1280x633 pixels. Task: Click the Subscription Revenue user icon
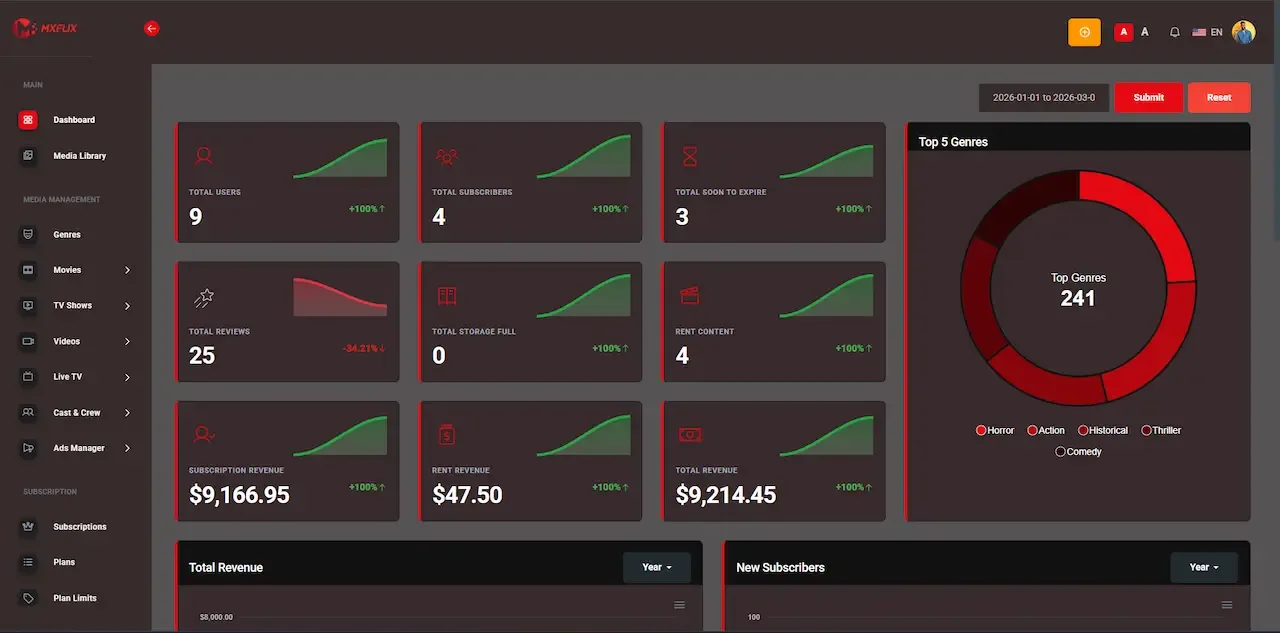[x=203, y=434]
